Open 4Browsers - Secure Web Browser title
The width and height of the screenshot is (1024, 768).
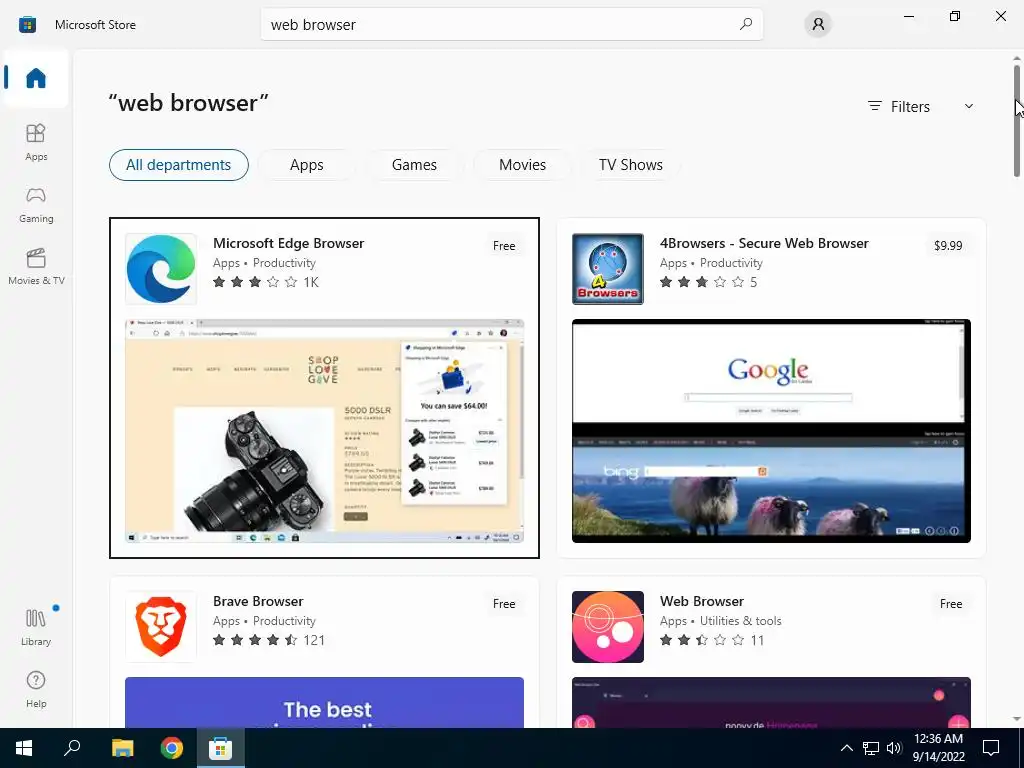(x=764, y=243)
